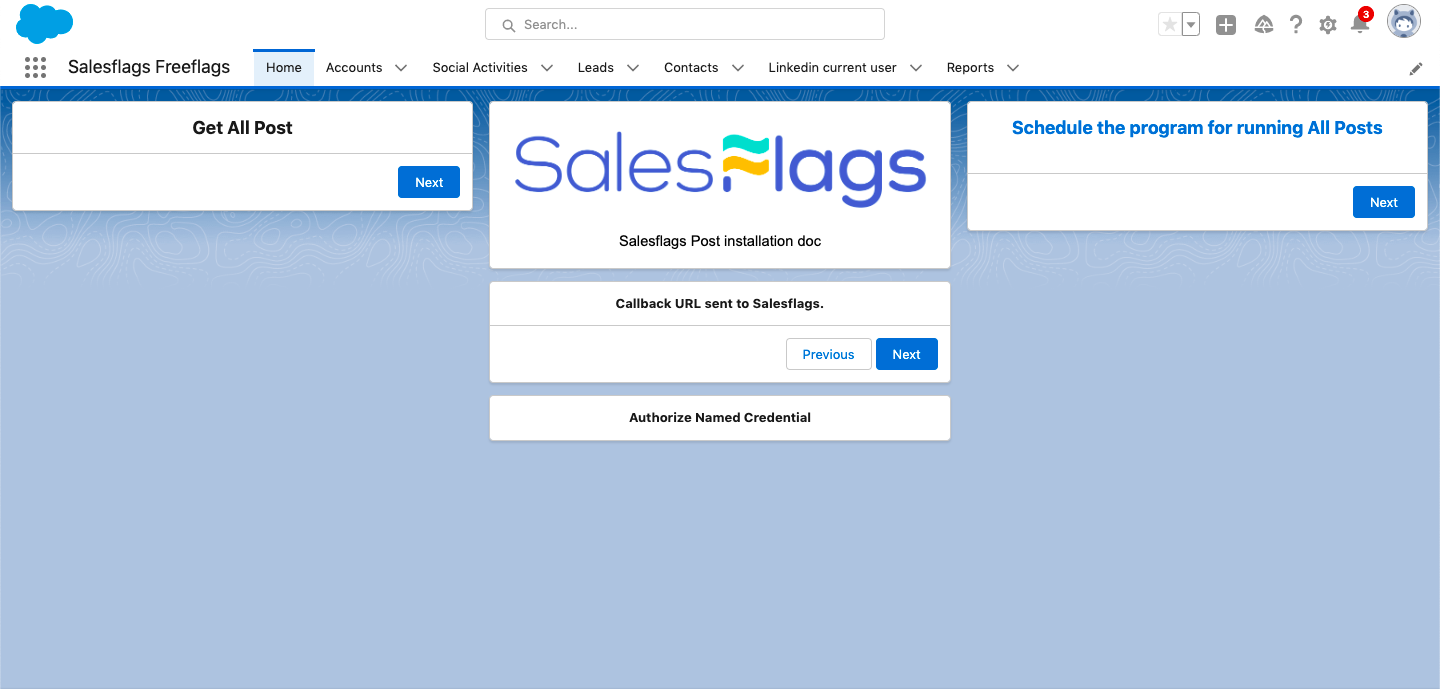Viewport: 1440px width, 689px height.
Task: Open the Global Actions plus icon
Action: click(x=1226, y=25)
